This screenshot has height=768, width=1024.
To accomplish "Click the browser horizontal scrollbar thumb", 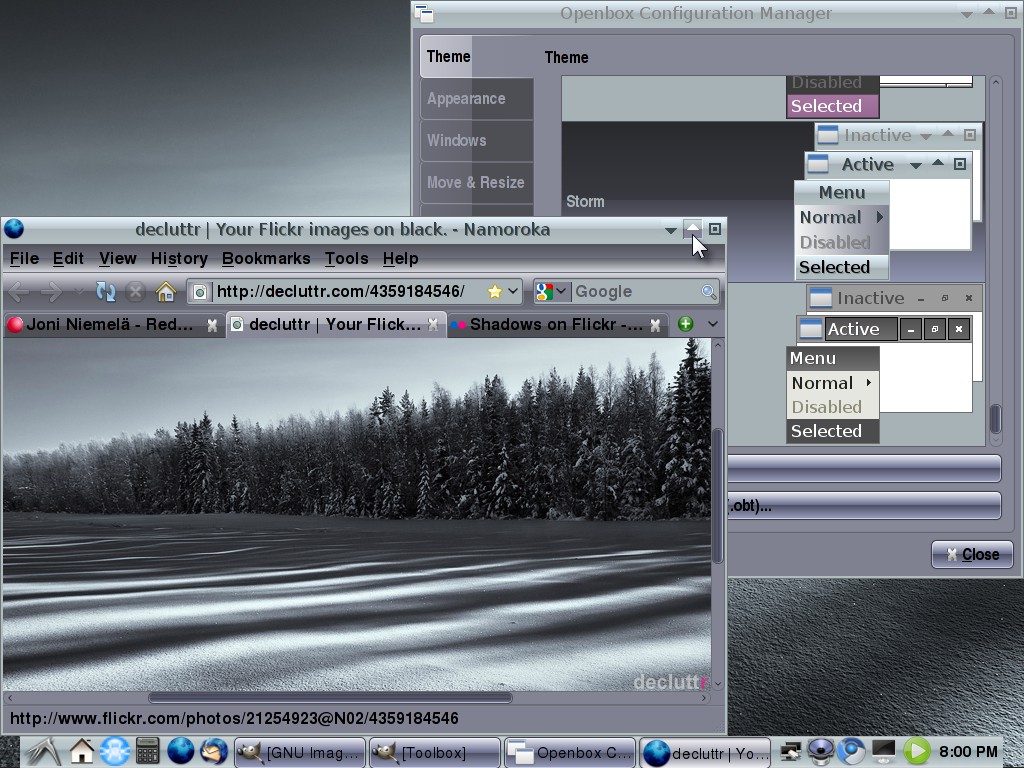I will (x=330, y=698).
